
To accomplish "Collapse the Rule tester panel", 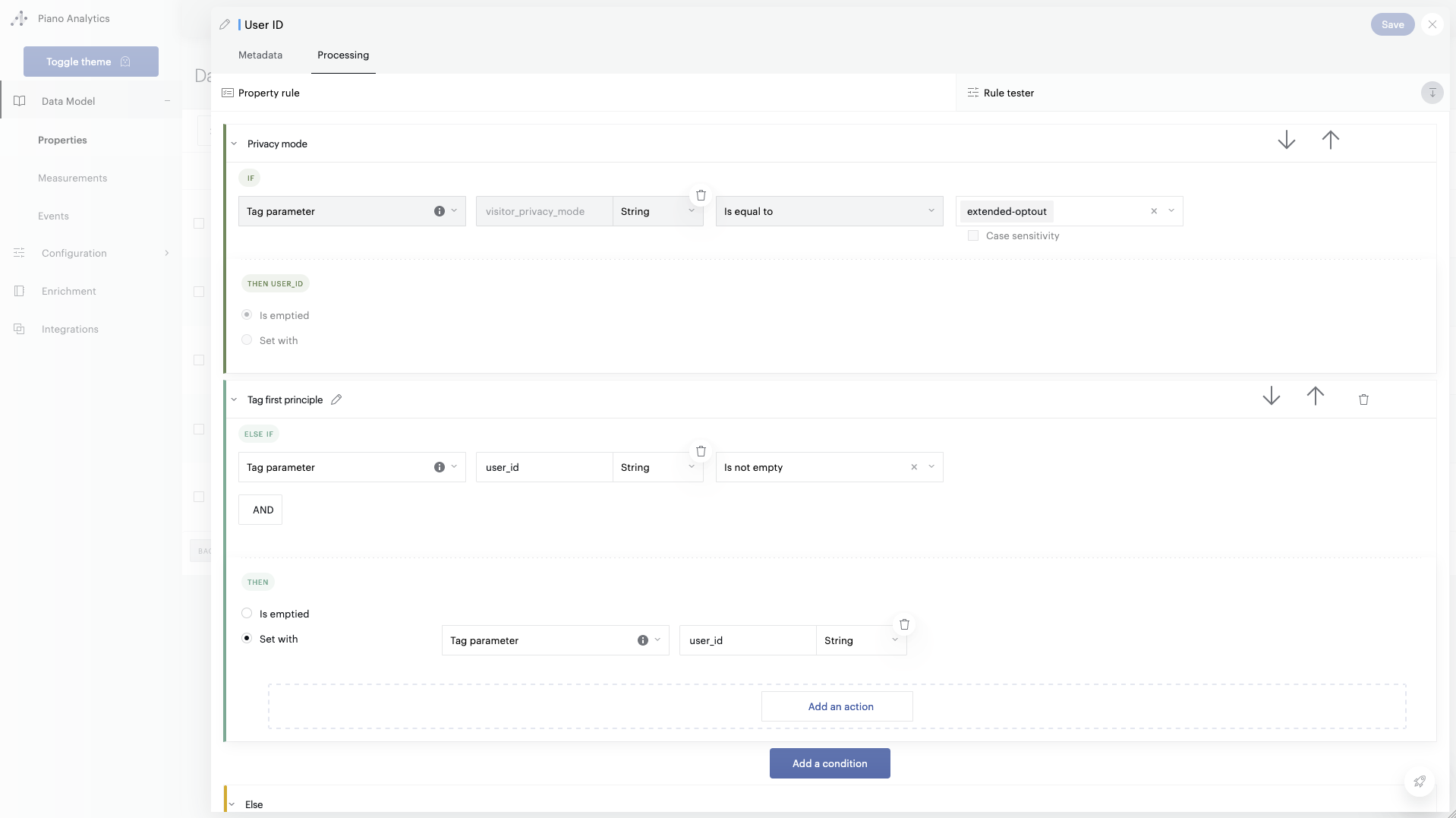I will coord(1432,93).
